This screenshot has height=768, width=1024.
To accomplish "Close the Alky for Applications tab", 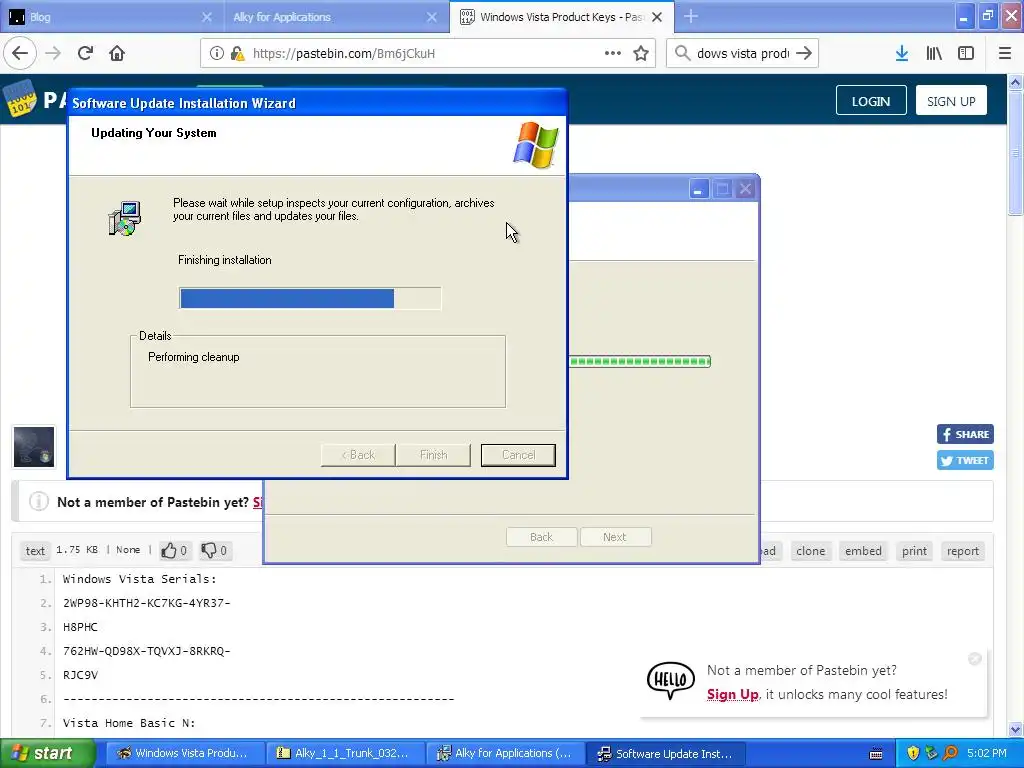I will click(x=432, y=17).
